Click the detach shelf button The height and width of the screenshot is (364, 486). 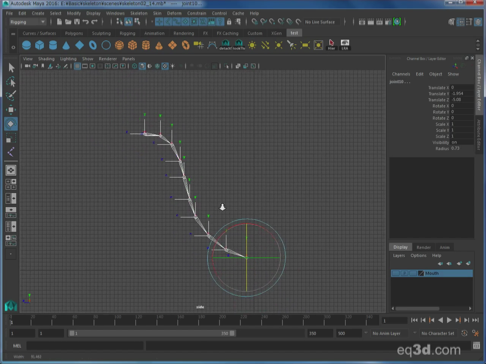[225, 45]
